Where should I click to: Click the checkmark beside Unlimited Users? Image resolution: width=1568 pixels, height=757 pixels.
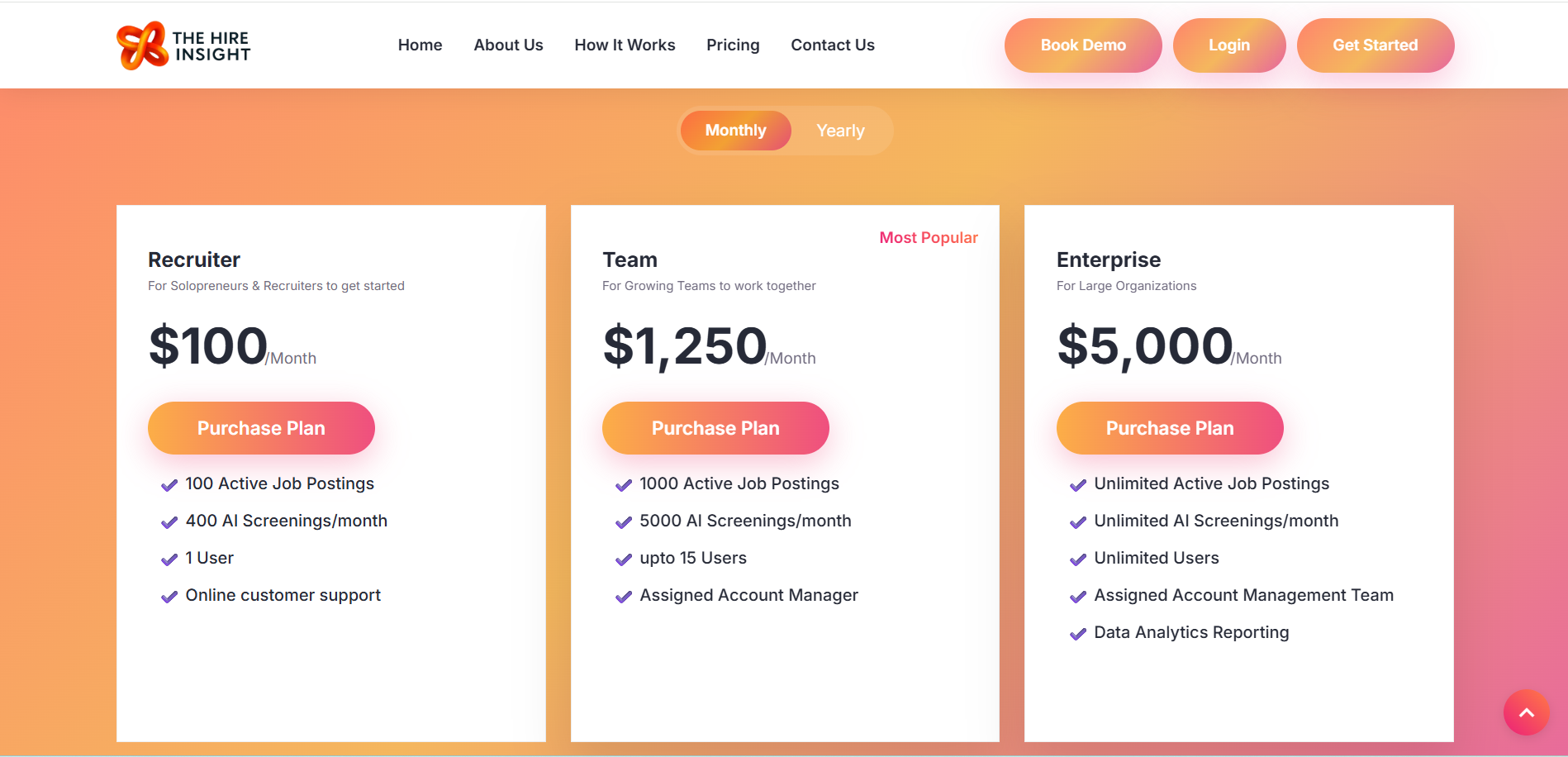pos(1078,559)
